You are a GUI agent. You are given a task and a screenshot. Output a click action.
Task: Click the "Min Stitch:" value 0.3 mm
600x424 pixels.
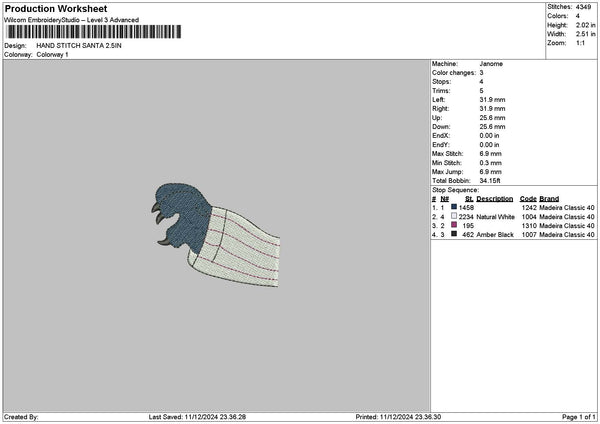click(x=491, y=163)
